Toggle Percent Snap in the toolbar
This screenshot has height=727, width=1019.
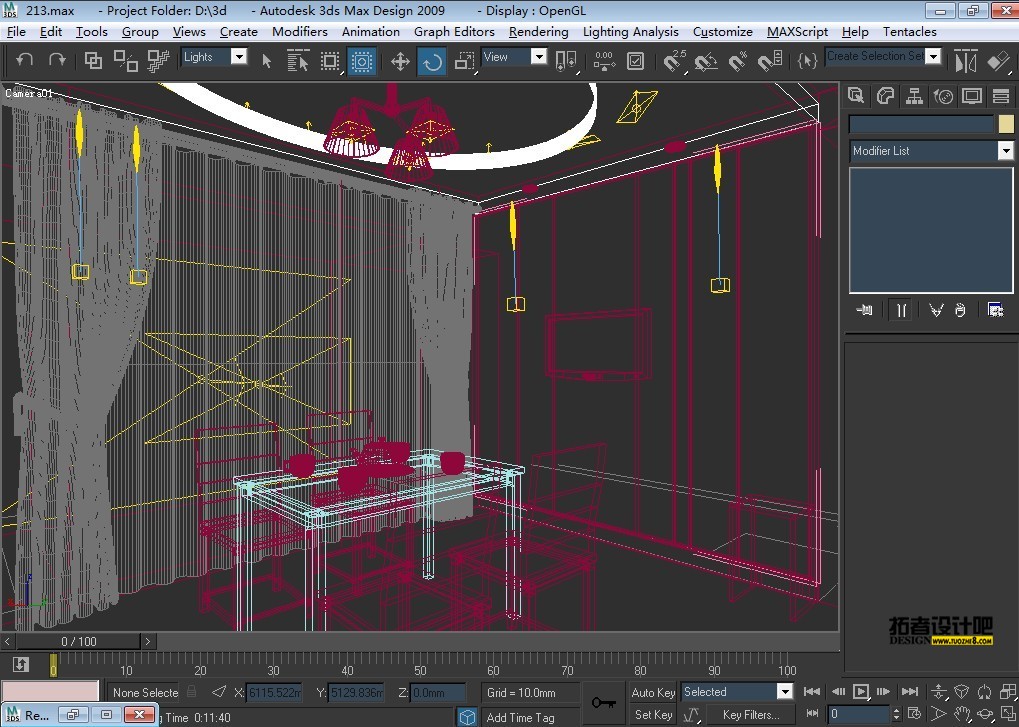click(738, 62)
